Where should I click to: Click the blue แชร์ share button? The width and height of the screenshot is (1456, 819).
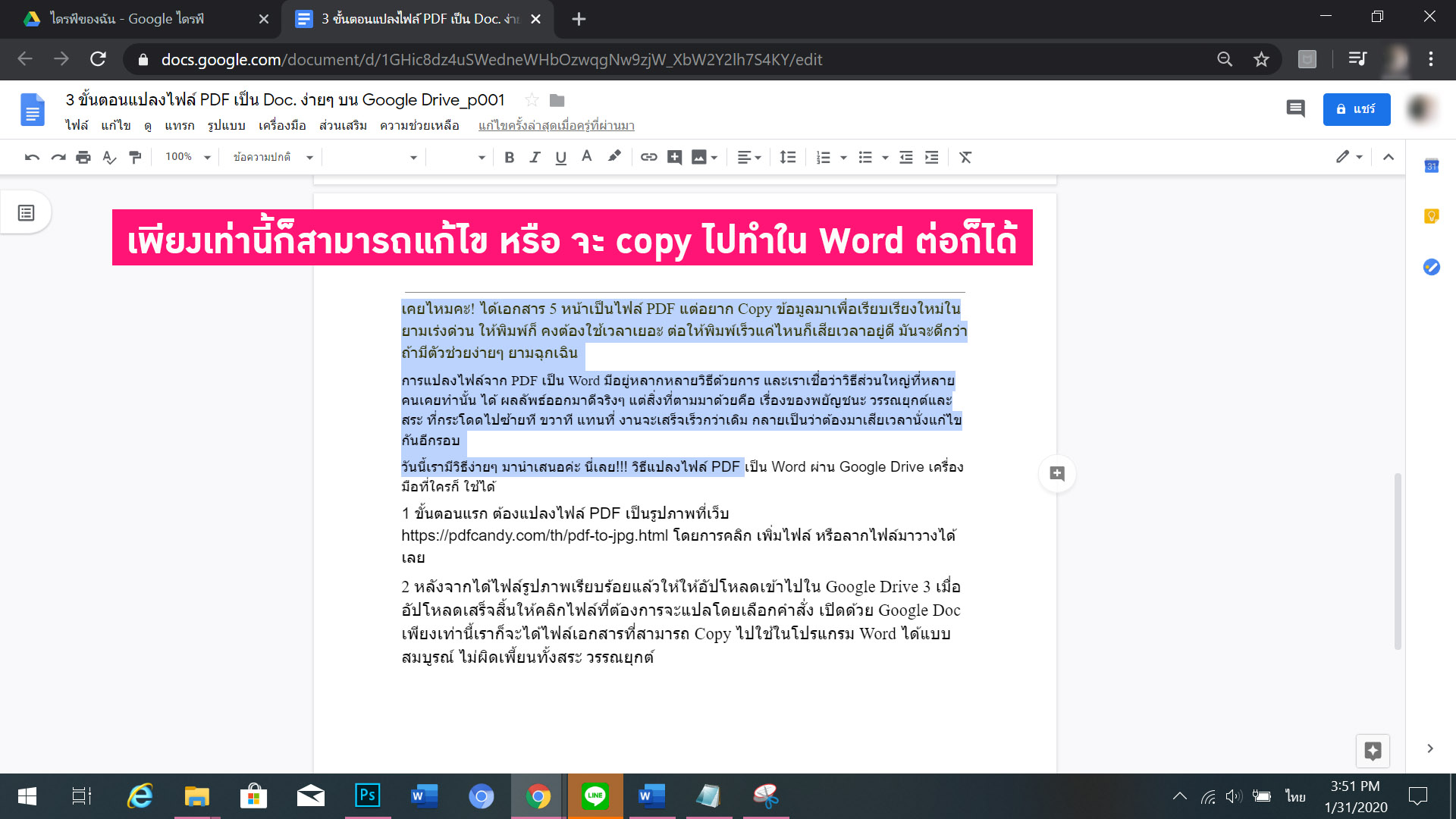(1356, 109)
